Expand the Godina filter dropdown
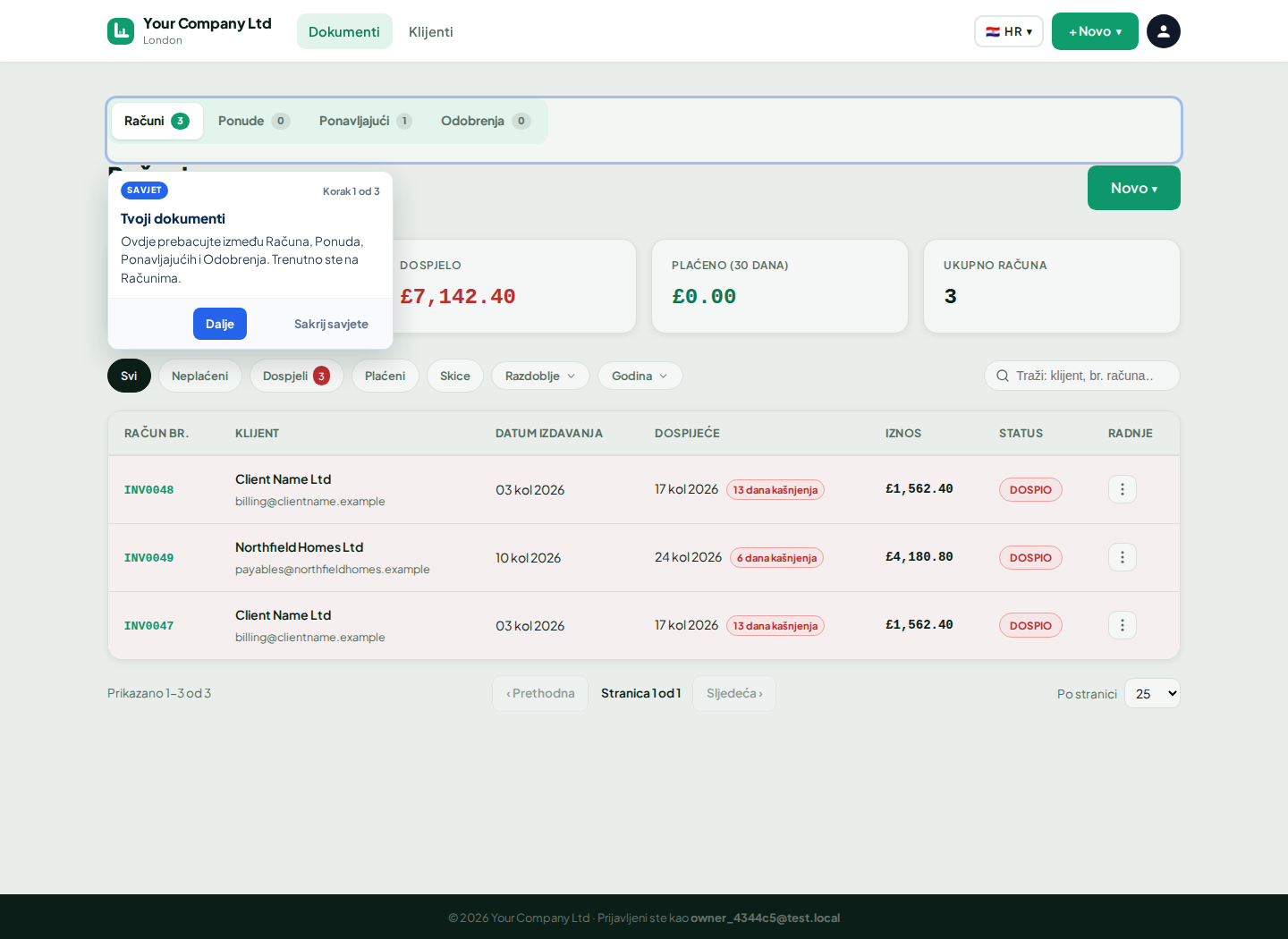Screen dimensions: 1288x939 pyautogui.click(x=640, y=376)
